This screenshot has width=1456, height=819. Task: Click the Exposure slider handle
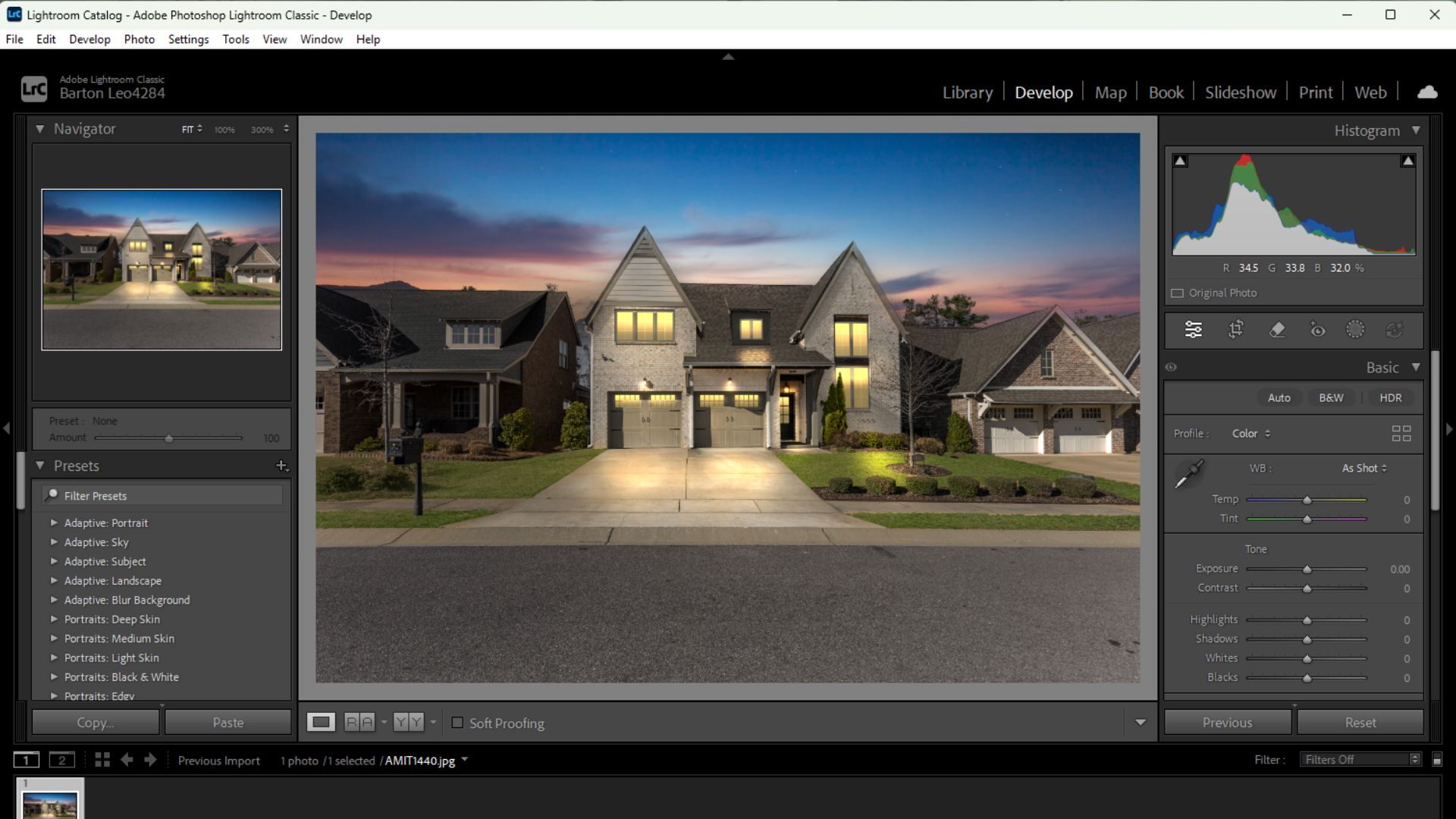[1307, 570]
